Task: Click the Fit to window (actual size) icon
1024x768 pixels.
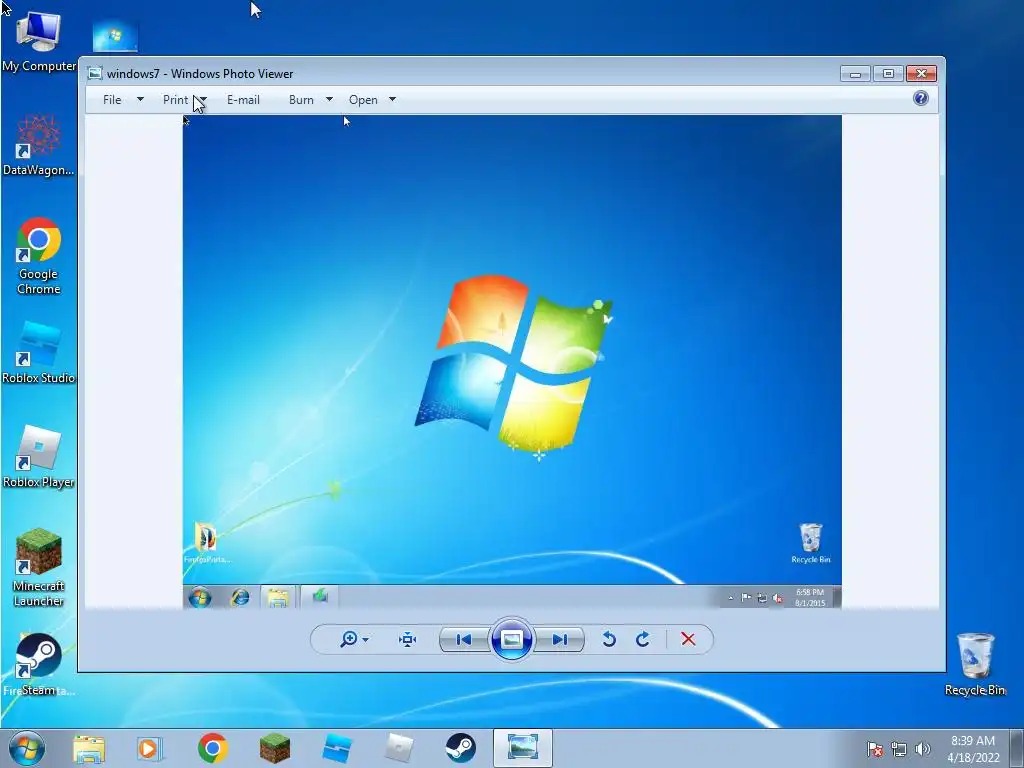Action: pos(408,639)
